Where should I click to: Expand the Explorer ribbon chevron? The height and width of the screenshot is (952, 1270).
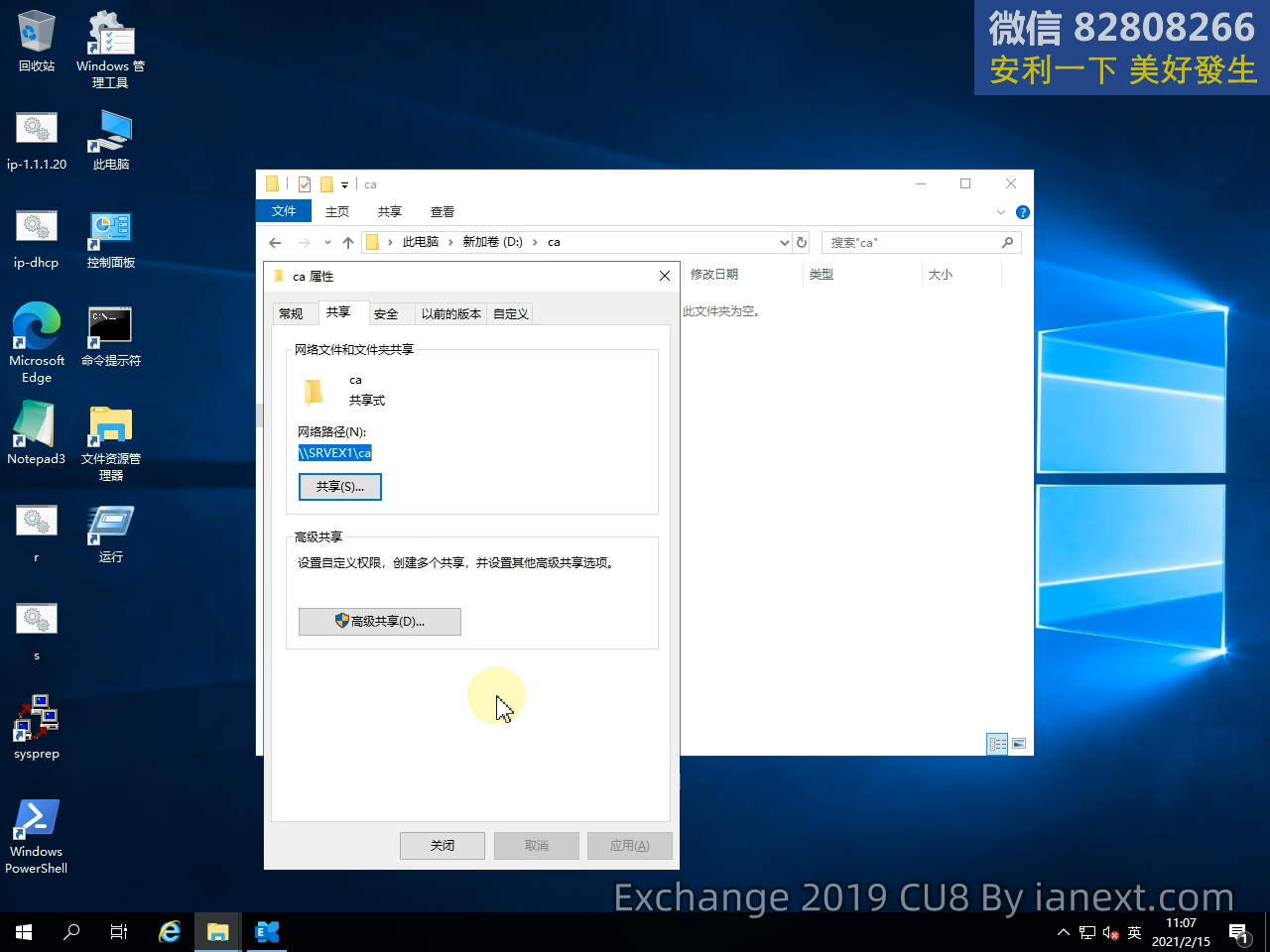click(x=1001, y=212)
